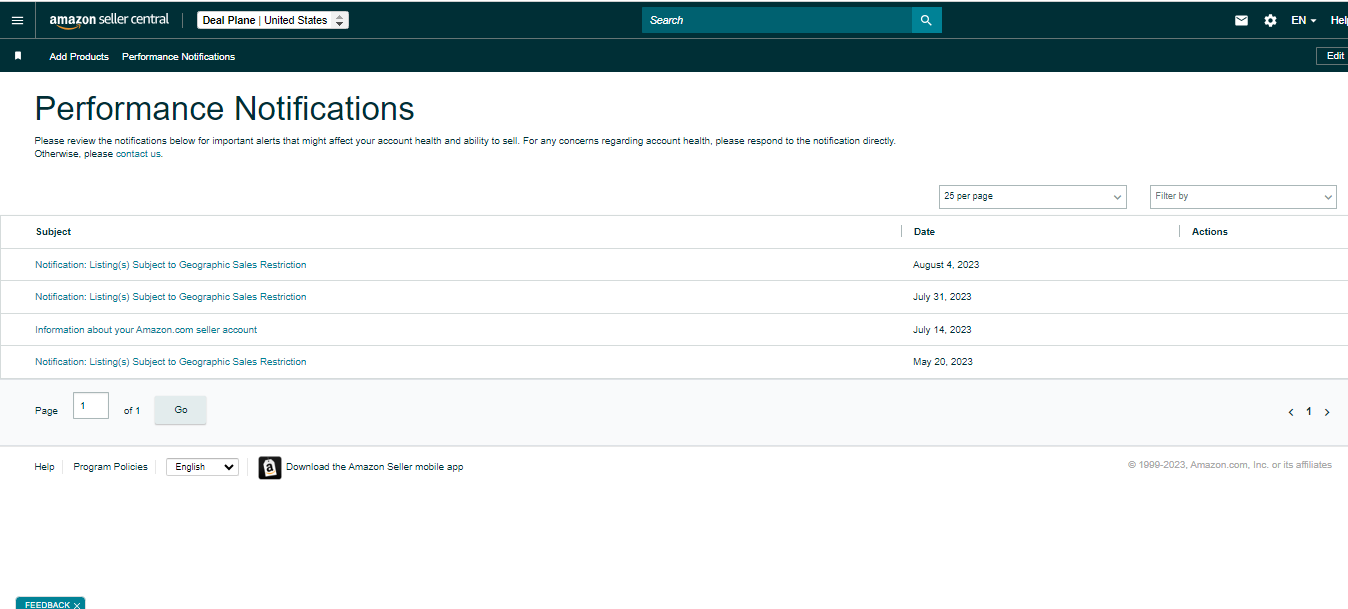Open the mail messages icon
Viewport: 1348px width, 609px height.
pyautogui.click(x=1241, y=20)
